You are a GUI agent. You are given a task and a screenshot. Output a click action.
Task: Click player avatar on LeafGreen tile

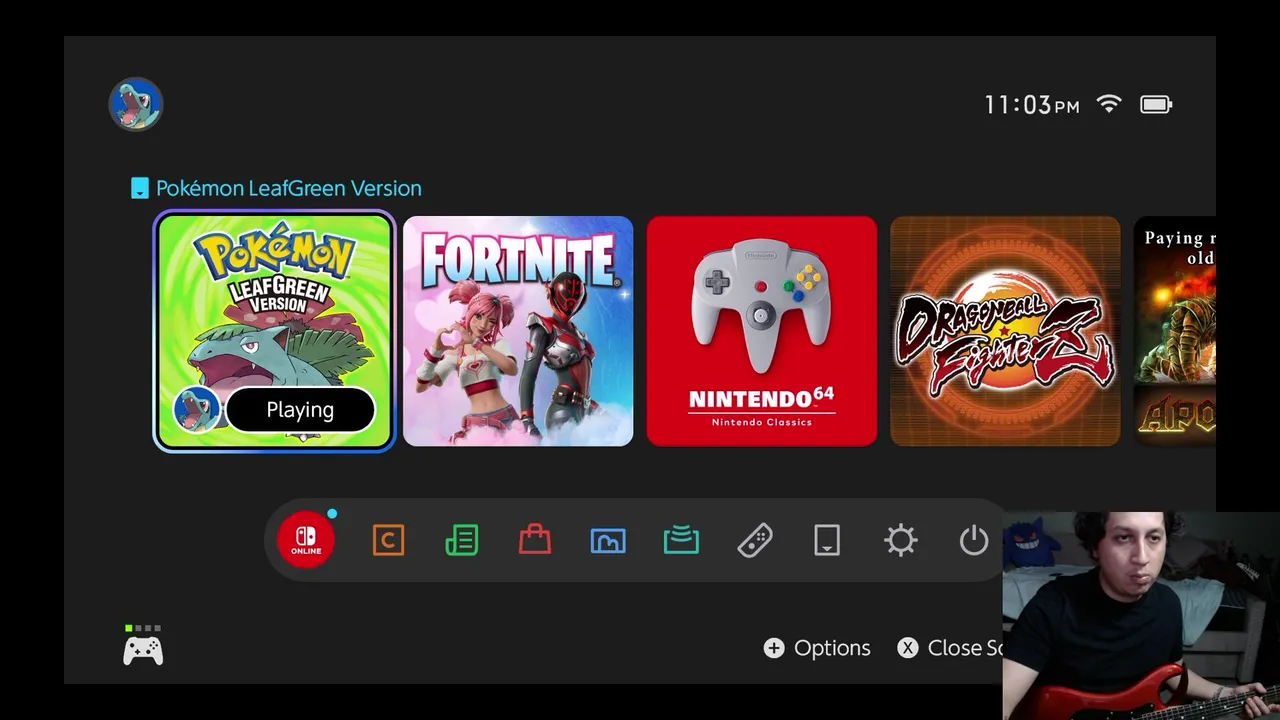tap(197, 410)
